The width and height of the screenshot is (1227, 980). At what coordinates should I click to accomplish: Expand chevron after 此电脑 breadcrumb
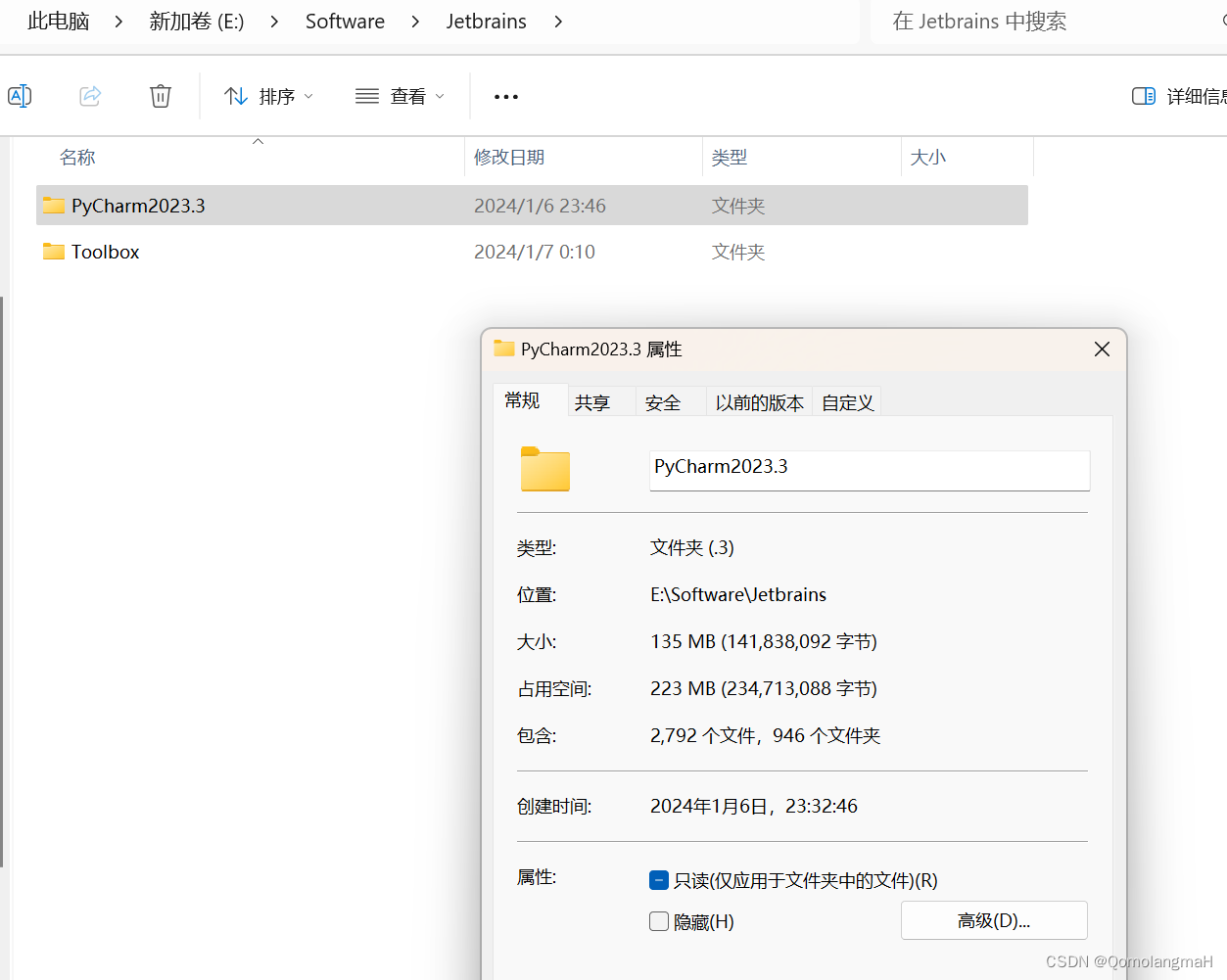pyautogui.click(x=118, y=22)
